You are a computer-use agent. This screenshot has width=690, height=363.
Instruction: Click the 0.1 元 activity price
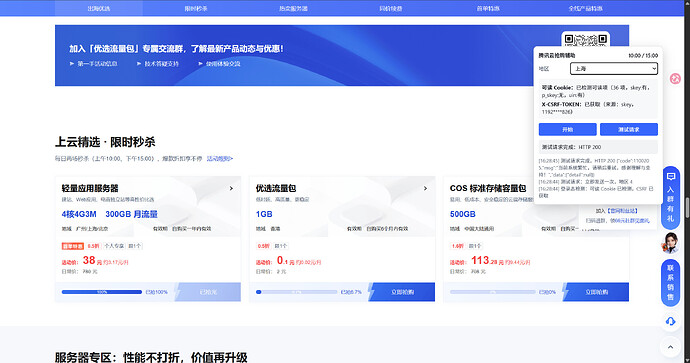286,261
